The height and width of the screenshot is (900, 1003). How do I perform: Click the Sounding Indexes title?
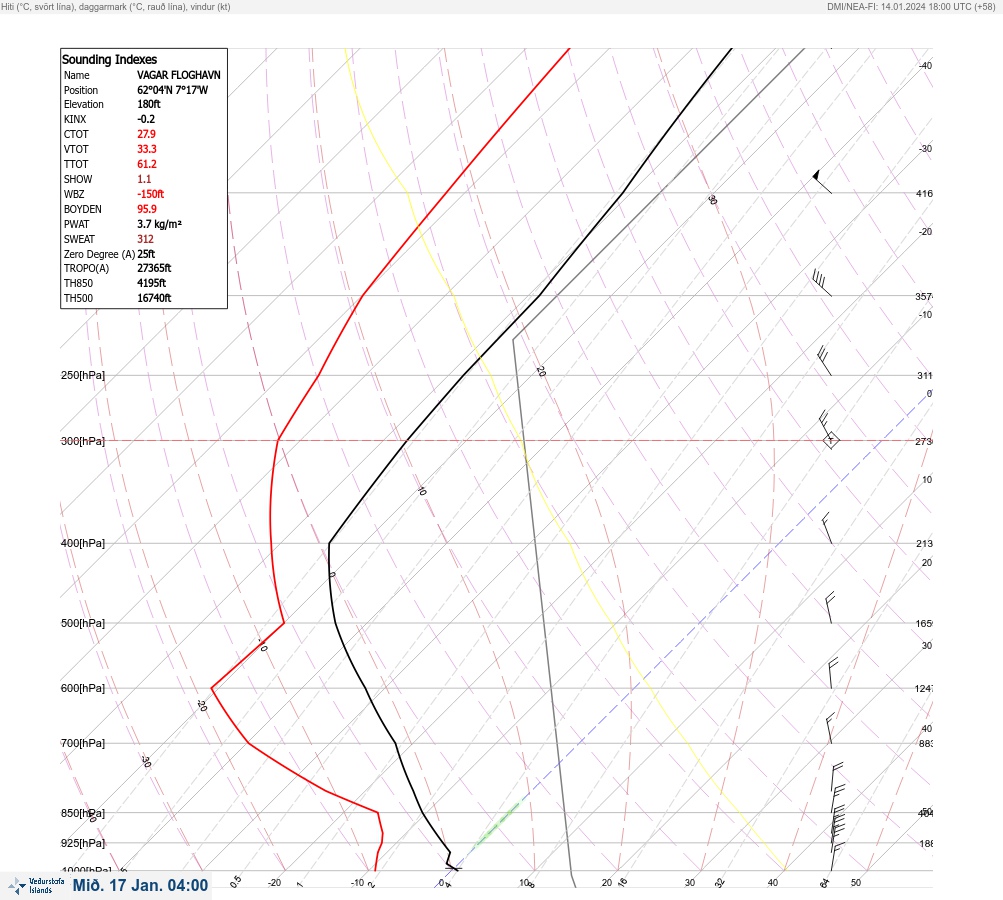109,59
